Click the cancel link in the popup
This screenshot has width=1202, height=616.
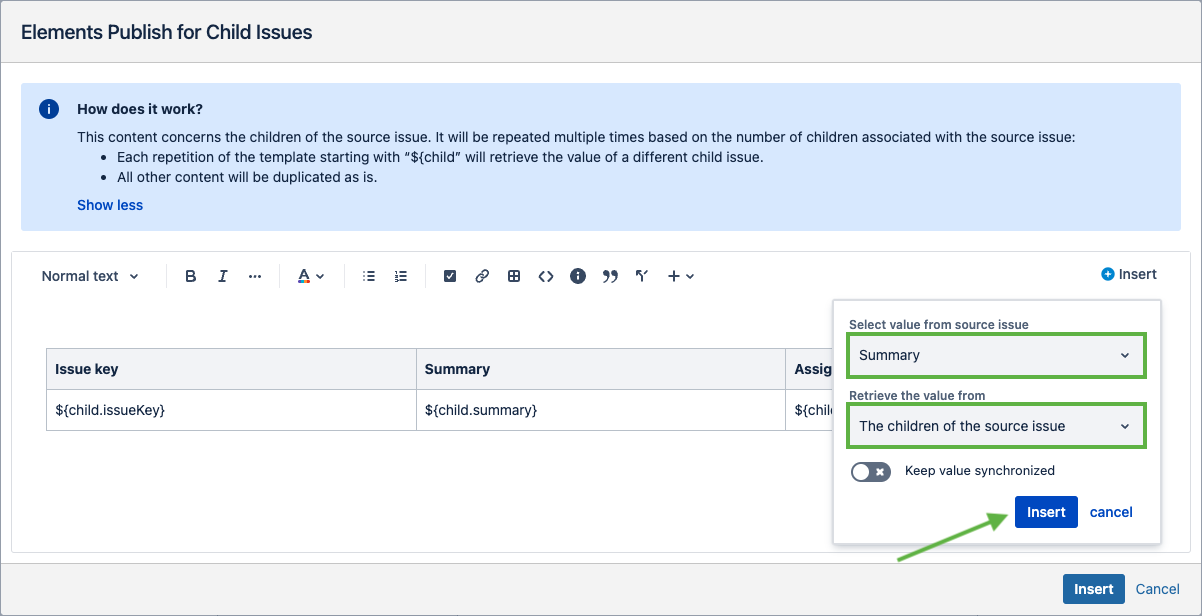(1111, 512)
